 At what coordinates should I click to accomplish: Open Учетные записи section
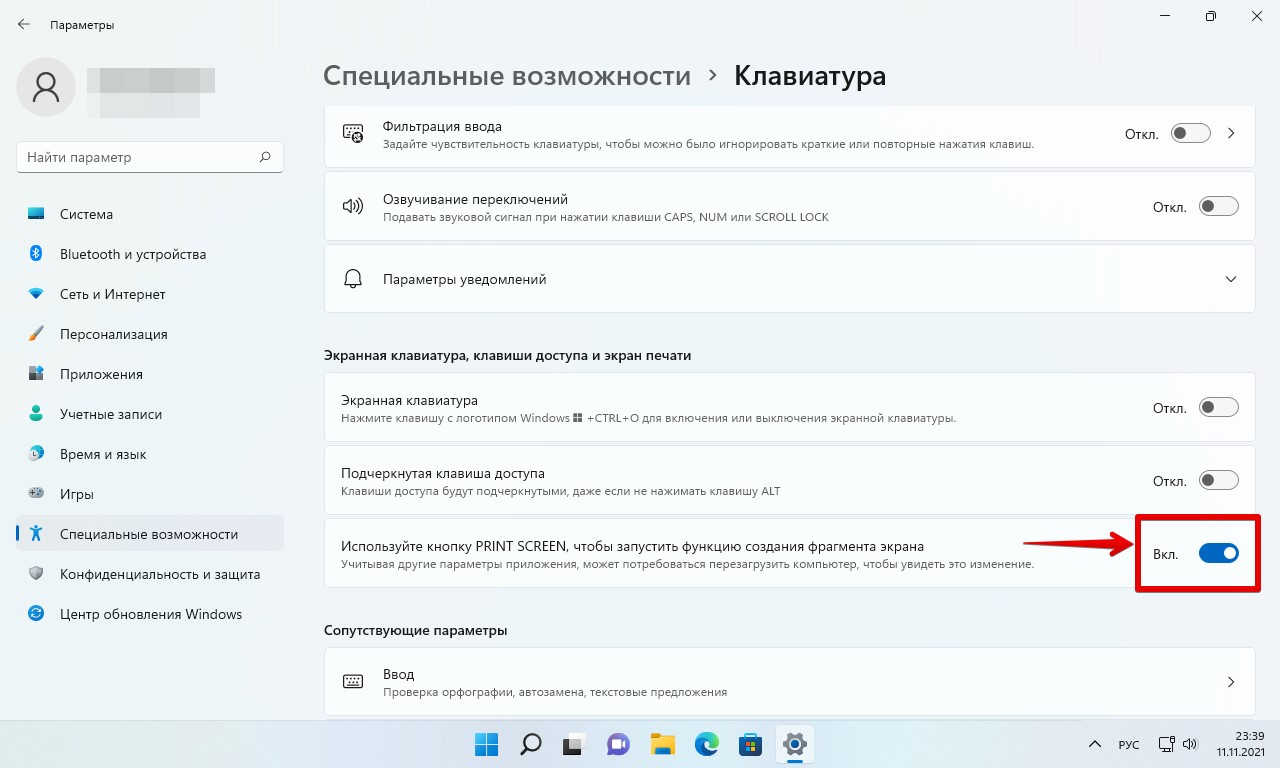coord(150,414)
